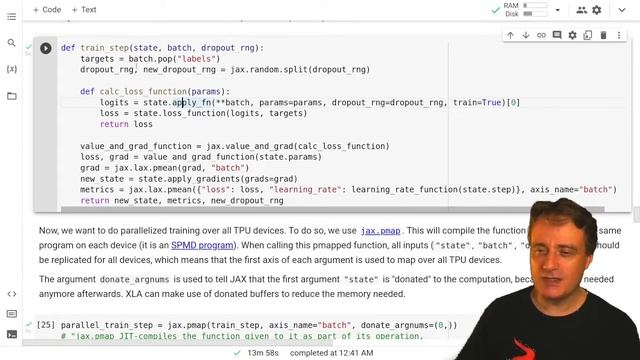Image resolution: width=640 pixels, height=360 pixels.
Task: Open notebook settings gear at top
Action: [x=597, y=10]
